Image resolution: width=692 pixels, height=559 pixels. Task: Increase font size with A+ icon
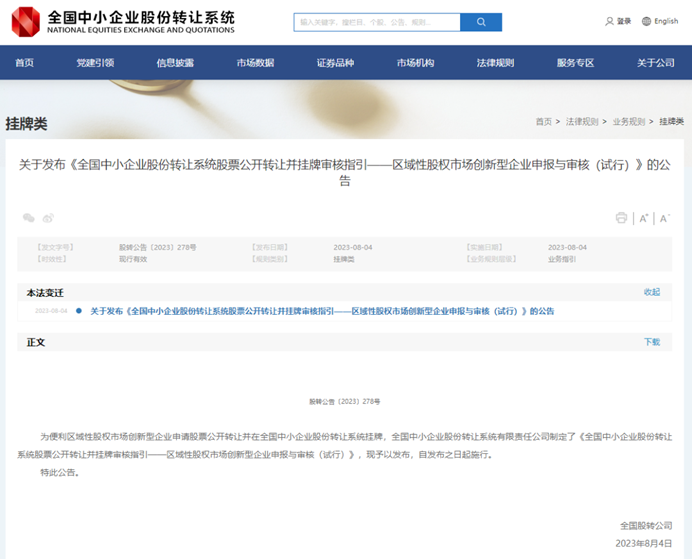[644, 218]
